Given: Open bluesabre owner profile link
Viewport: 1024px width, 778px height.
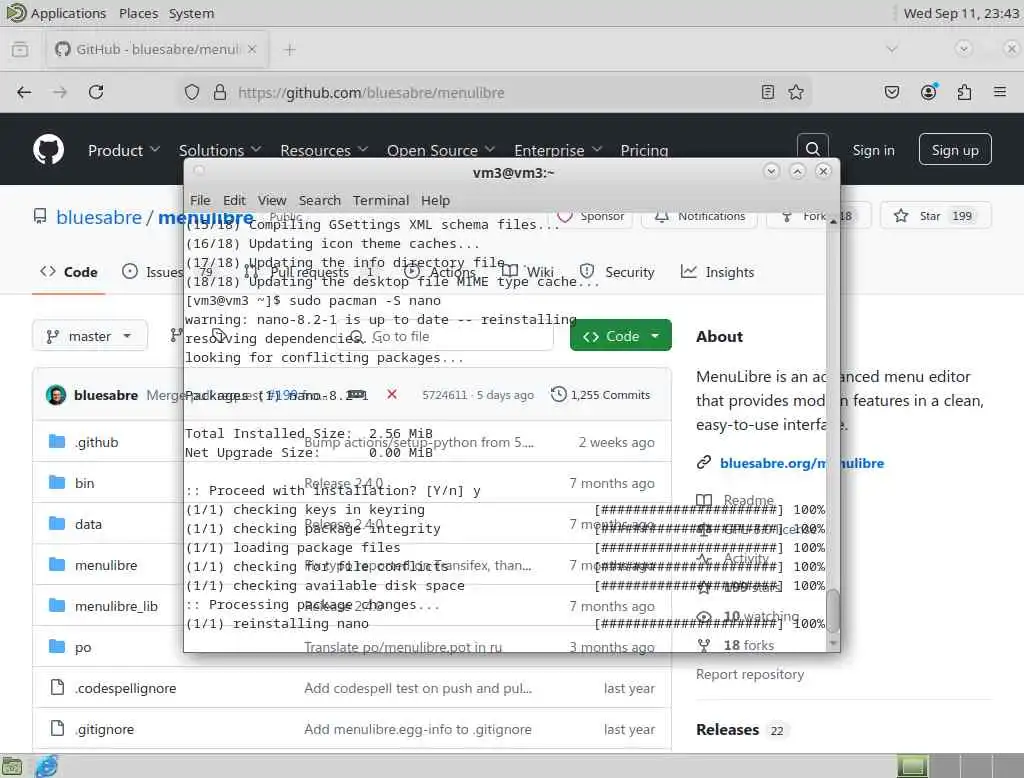Looking at the screenshot, I should (99, 217).
